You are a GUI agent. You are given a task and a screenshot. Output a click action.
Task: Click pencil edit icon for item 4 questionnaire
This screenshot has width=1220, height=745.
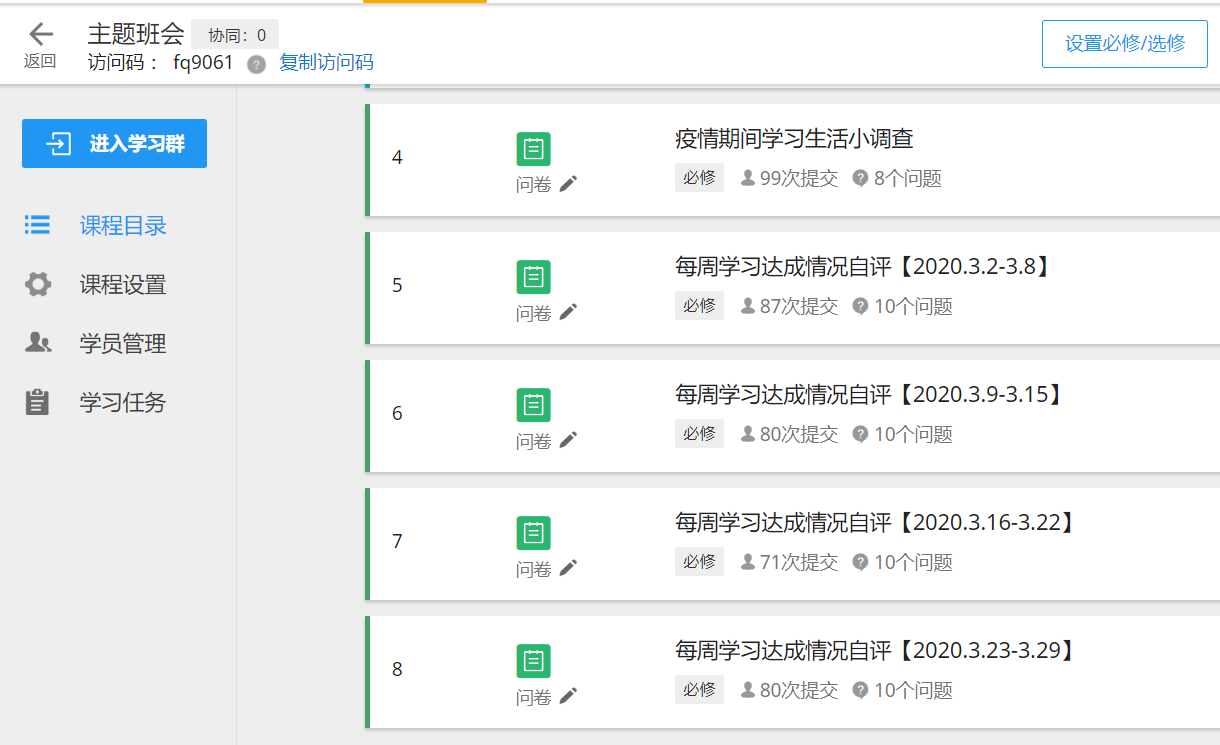pyautogui.click(x=568, y=183)
